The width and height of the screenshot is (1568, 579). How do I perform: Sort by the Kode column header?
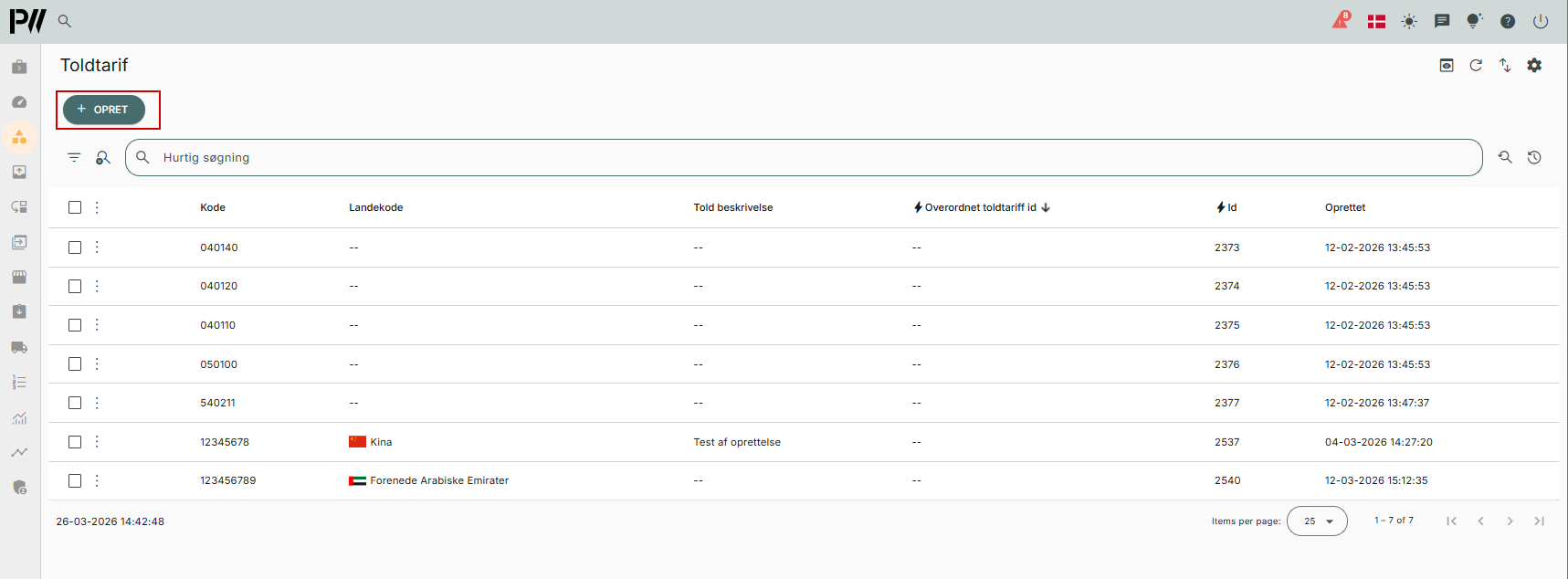pos(213,207)
